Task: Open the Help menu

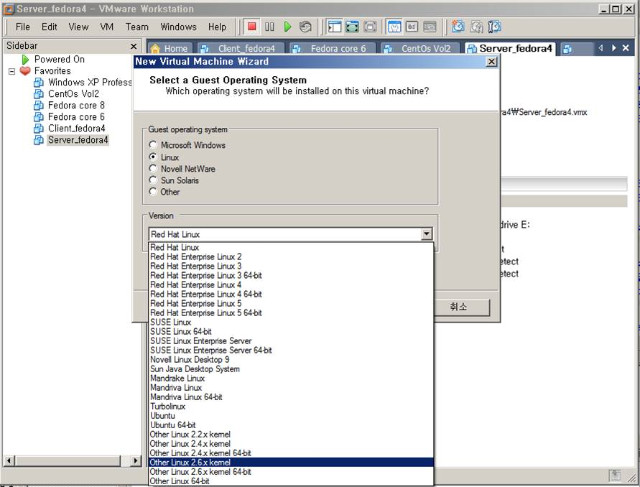Action: [x=217, y=27]
